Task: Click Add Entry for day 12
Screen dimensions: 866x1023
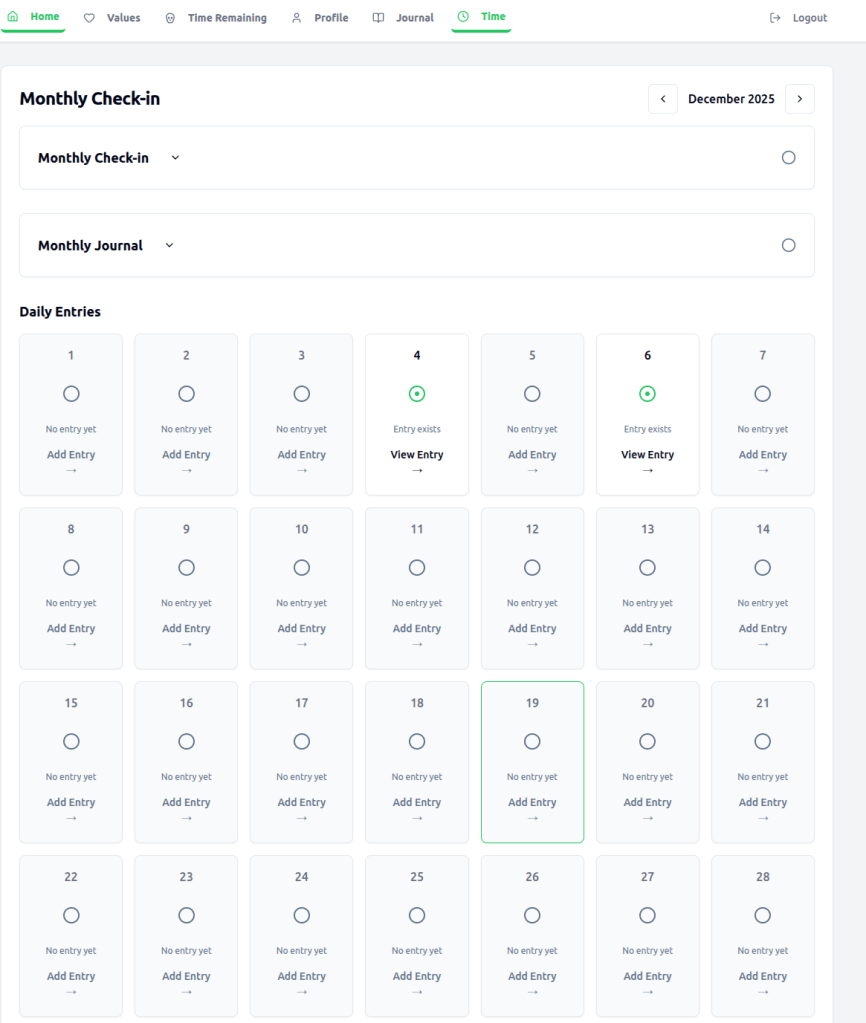Action: (x=532, y=629)
